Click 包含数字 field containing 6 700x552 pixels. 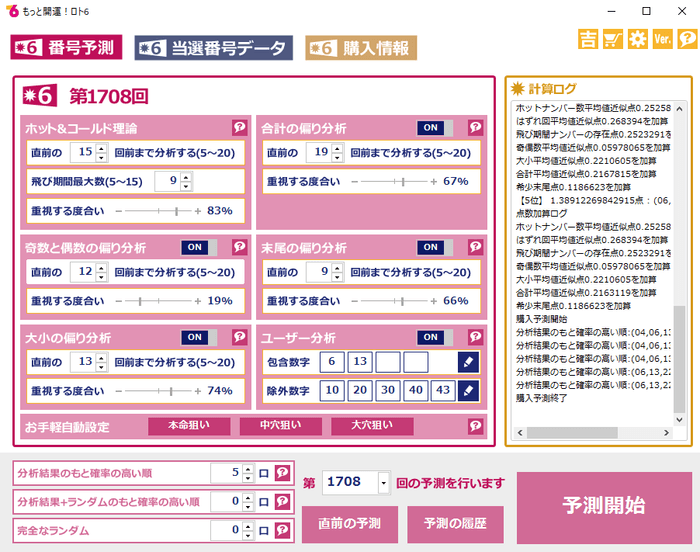pyautogui.click(x=332, y=362)
